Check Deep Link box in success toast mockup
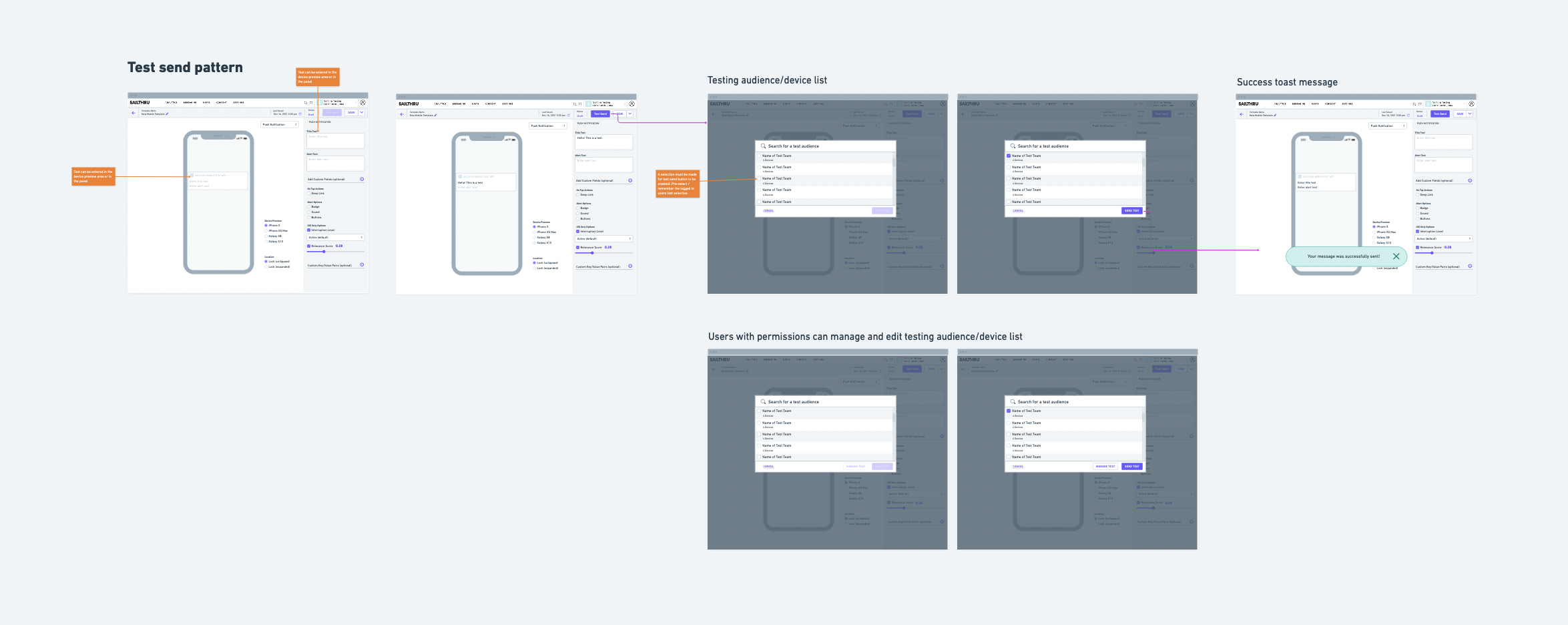Viewport: 1568px width, 625px height. click(1418, 195)
